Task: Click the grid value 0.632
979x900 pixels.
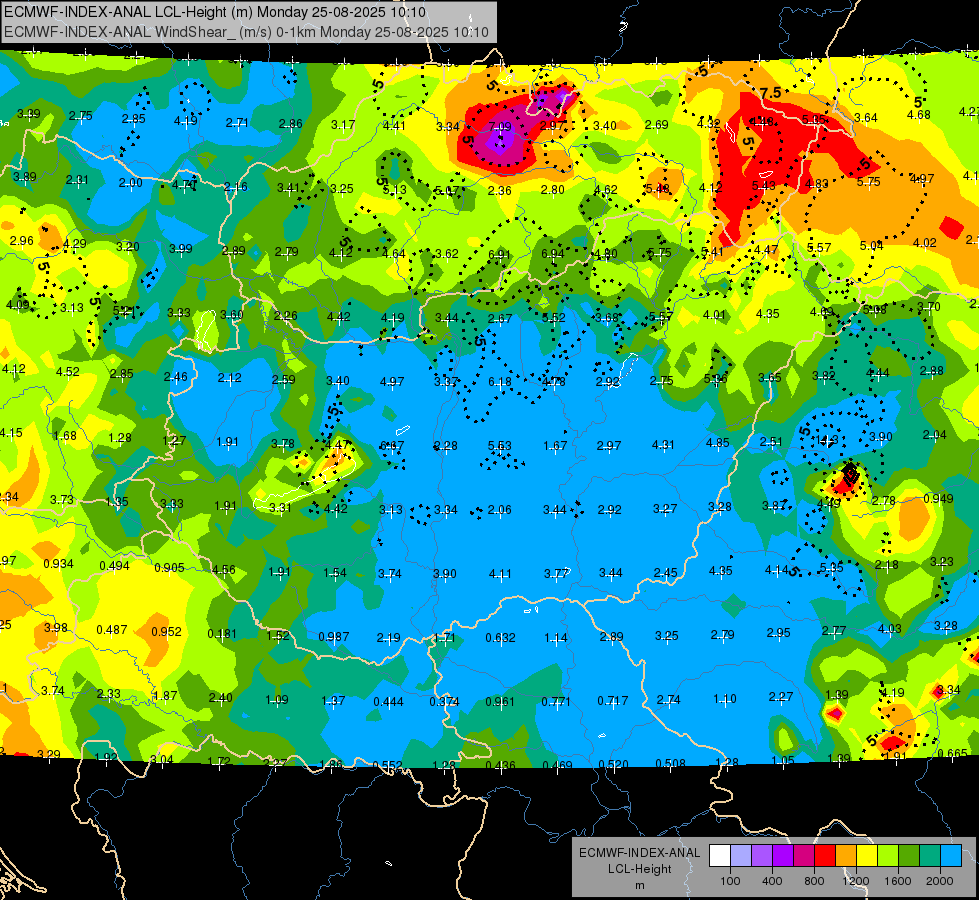Action: [500, 638]
